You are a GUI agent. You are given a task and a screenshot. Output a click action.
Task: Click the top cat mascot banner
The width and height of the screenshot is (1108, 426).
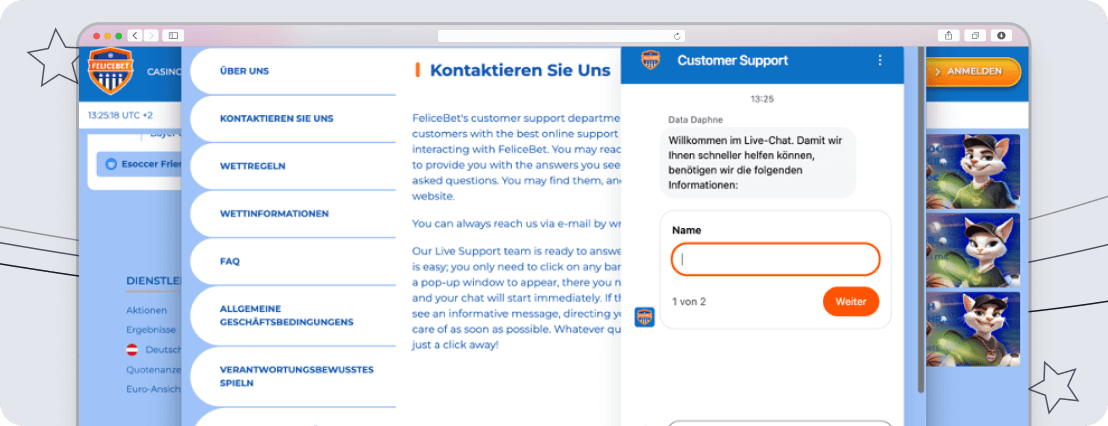pyautogui.click(x=973, y=172)
